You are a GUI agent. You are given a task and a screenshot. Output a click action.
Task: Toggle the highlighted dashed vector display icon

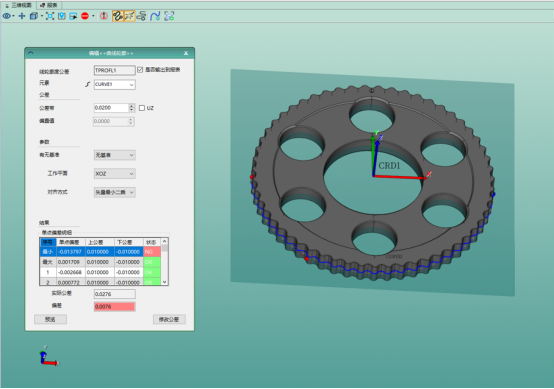coord(129,16)
